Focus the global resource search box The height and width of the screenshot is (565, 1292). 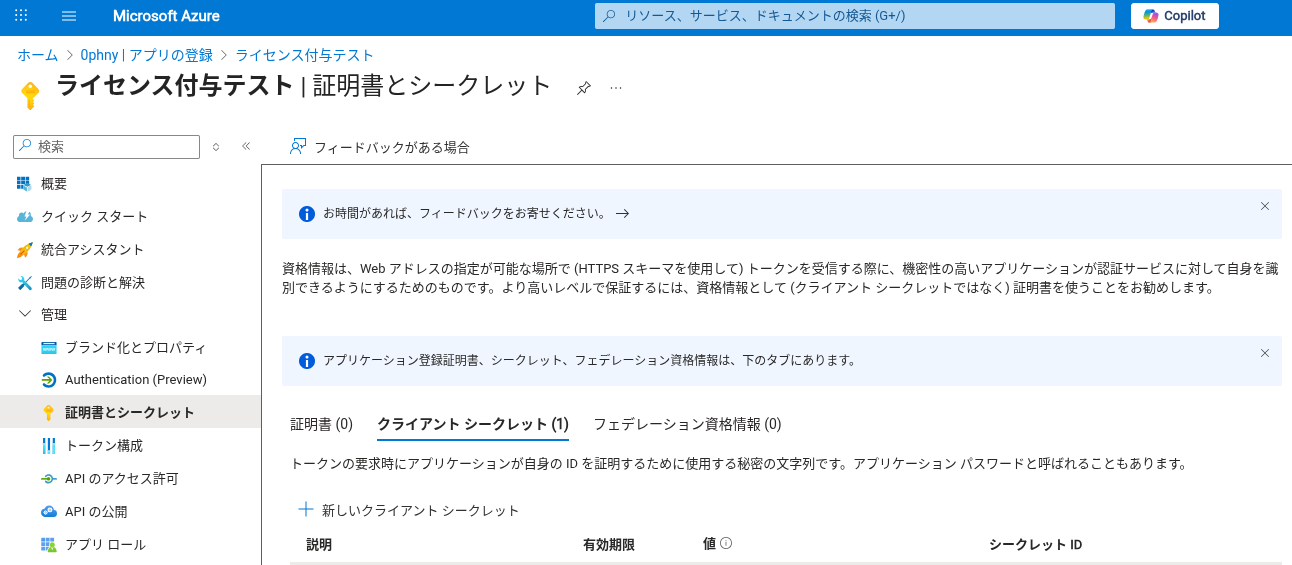click(855, 16)
